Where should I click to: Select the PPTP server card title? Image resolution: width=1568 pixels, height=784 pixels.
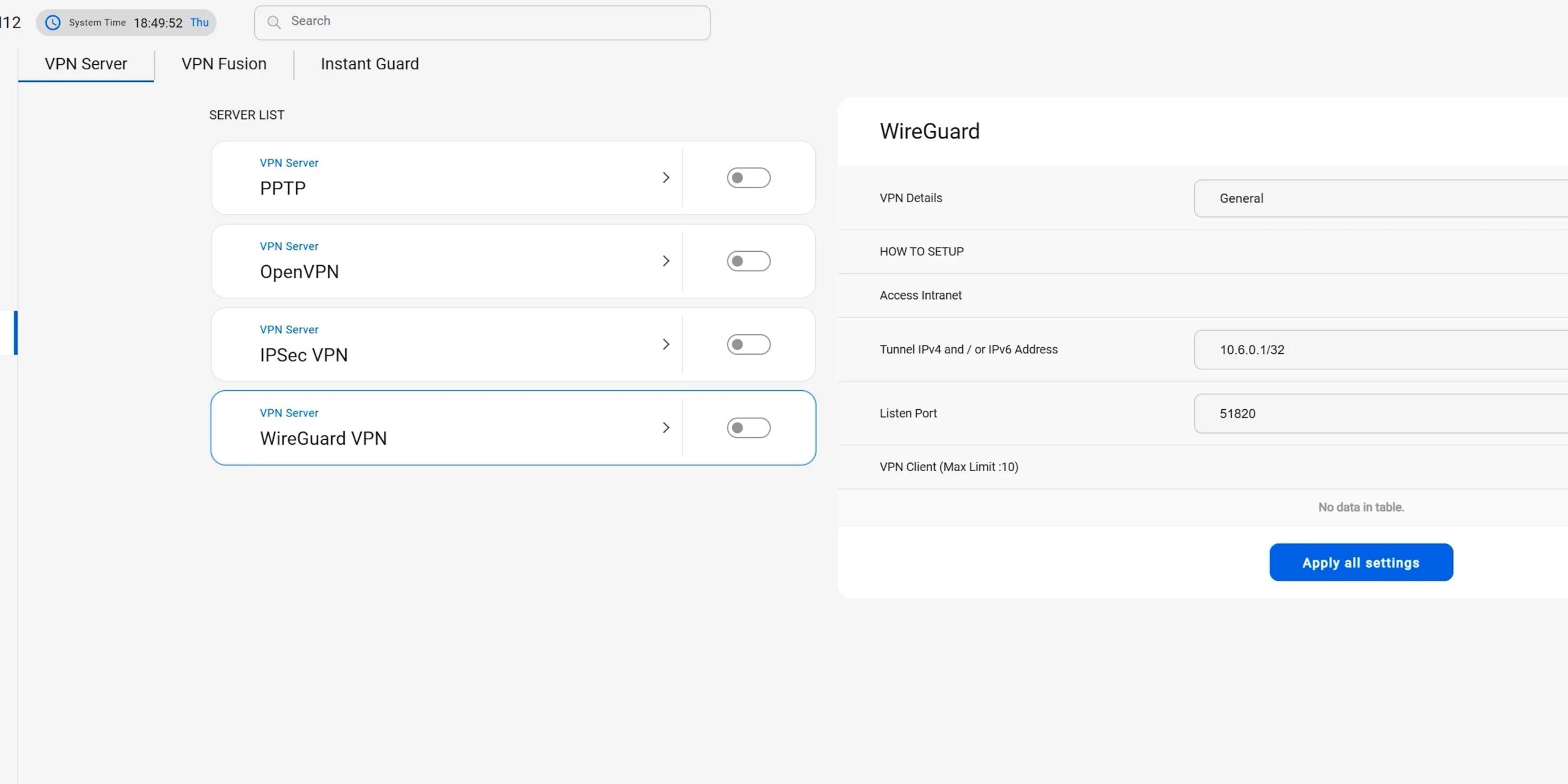[x=283, y=188]
